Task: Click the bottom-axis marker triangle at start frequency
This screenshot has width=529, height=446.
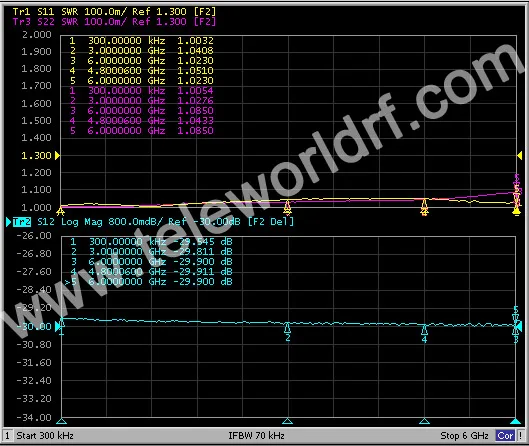Action: click(x=61, y=421)
